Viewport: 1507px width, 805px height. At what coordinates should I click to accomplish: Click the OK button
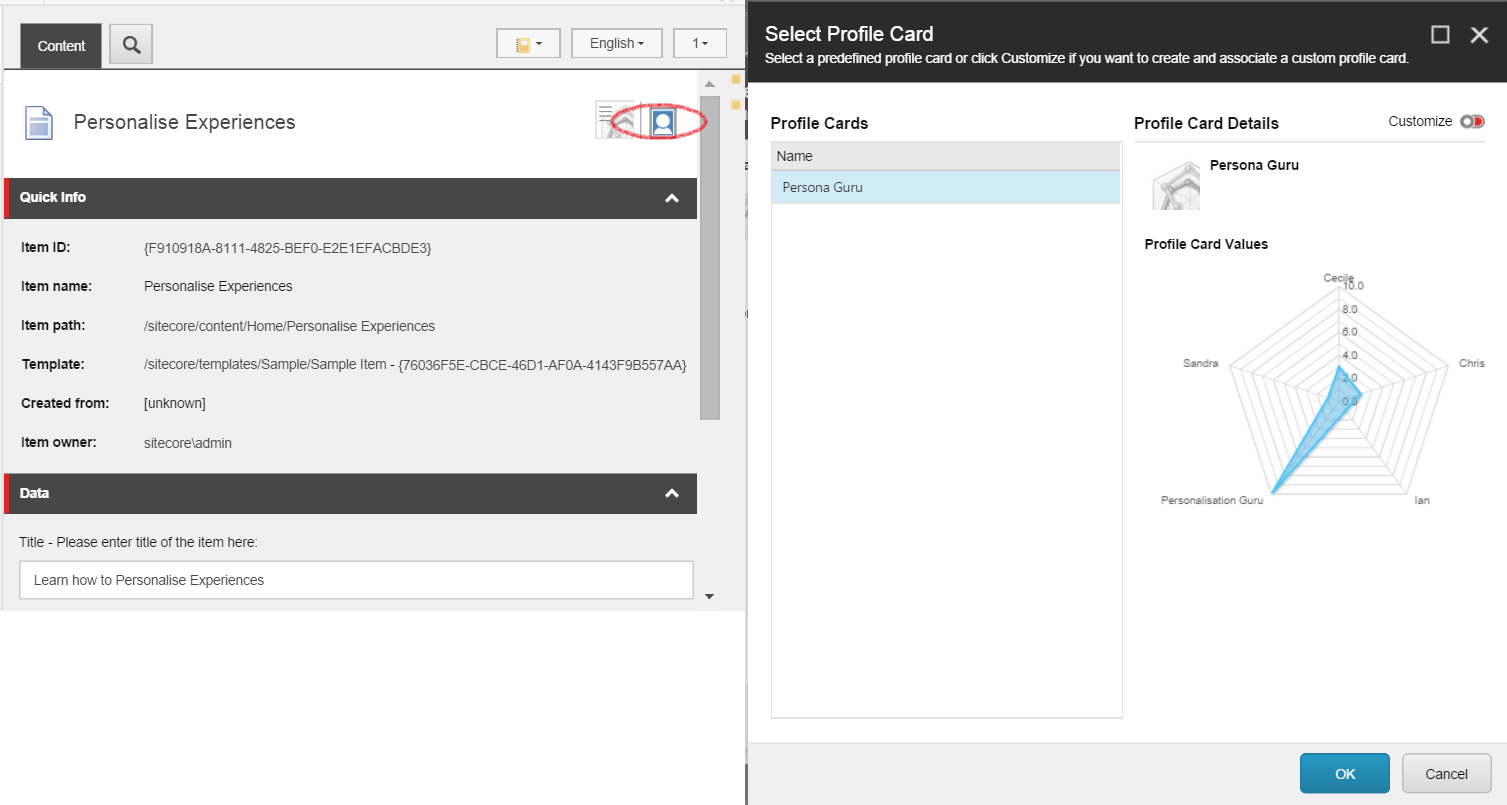tap(1344, 773)
